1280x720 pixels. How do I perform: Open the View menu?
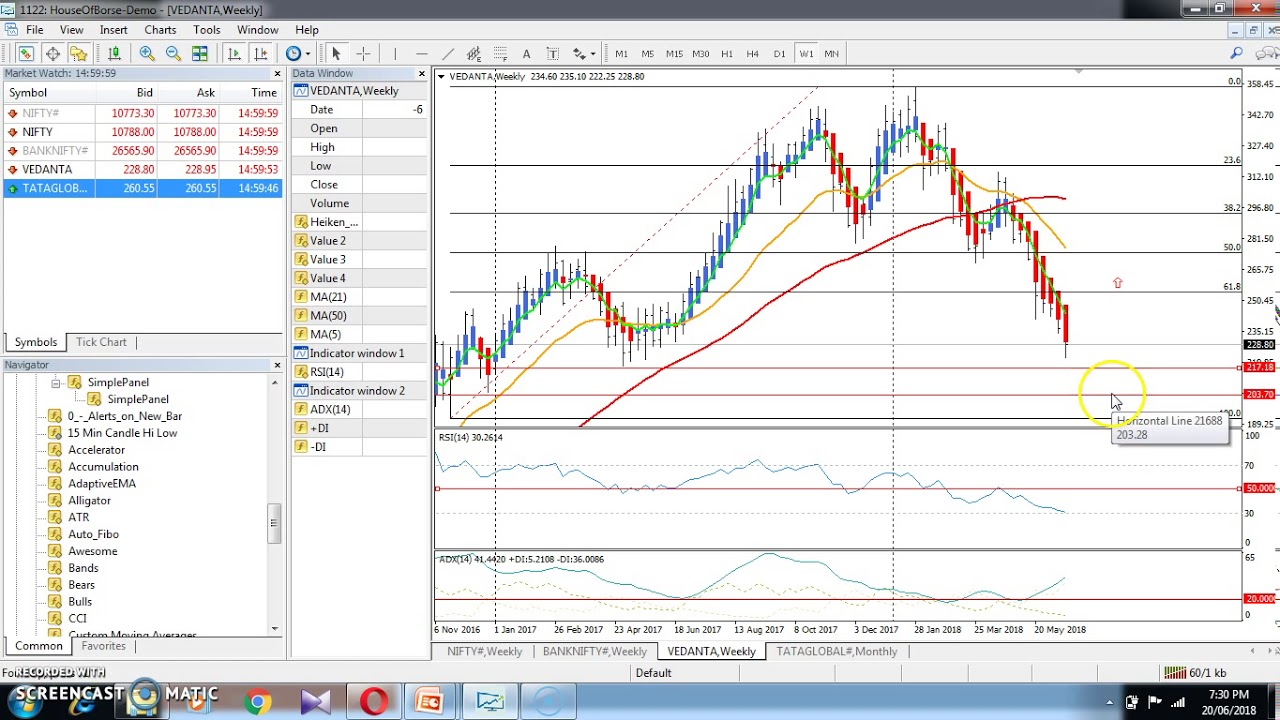click(71, 30)
